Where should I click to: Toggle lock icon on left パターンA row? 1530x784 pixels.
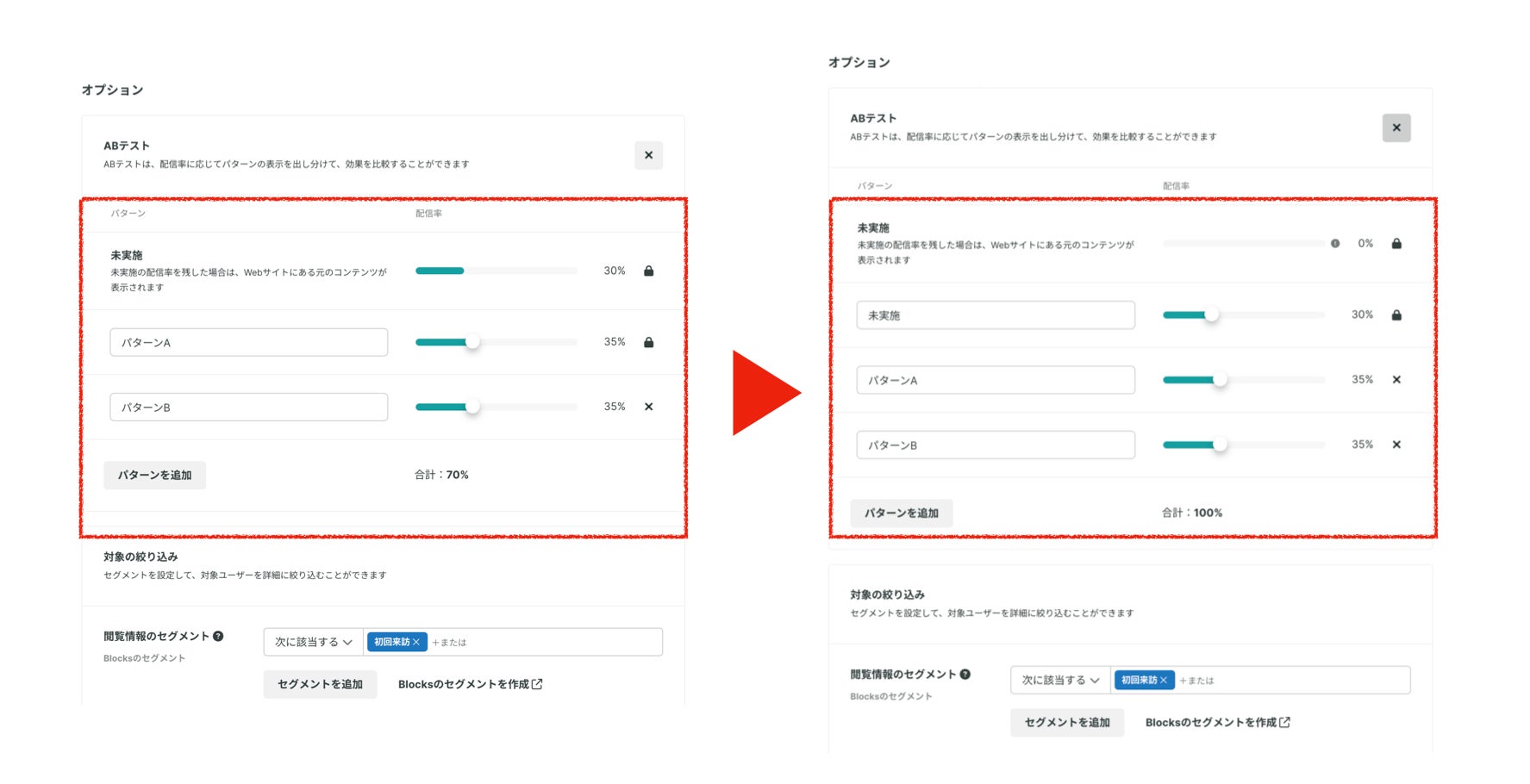(x=649, y=342)
